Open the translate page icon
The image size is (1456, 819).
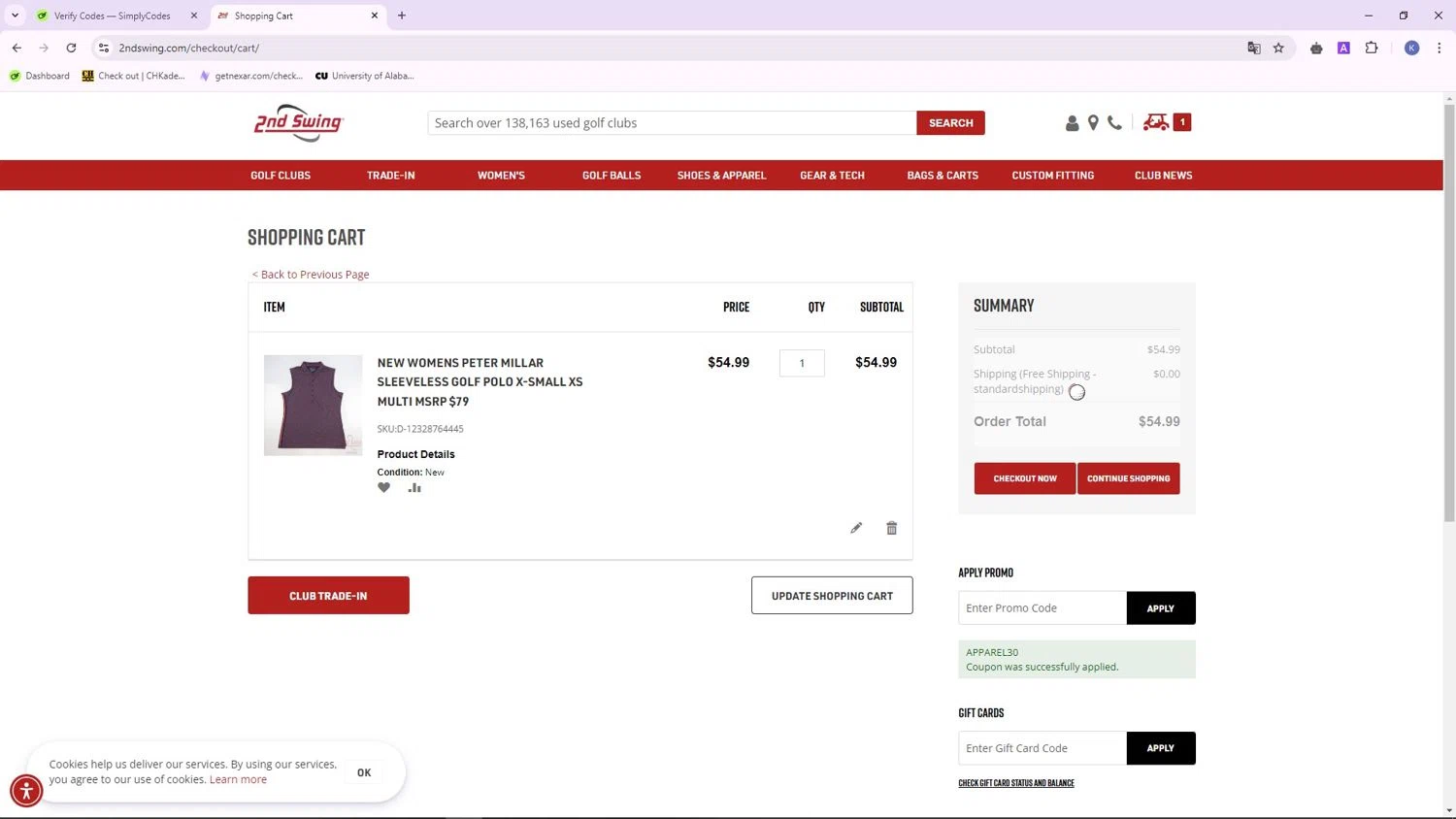1254,48
